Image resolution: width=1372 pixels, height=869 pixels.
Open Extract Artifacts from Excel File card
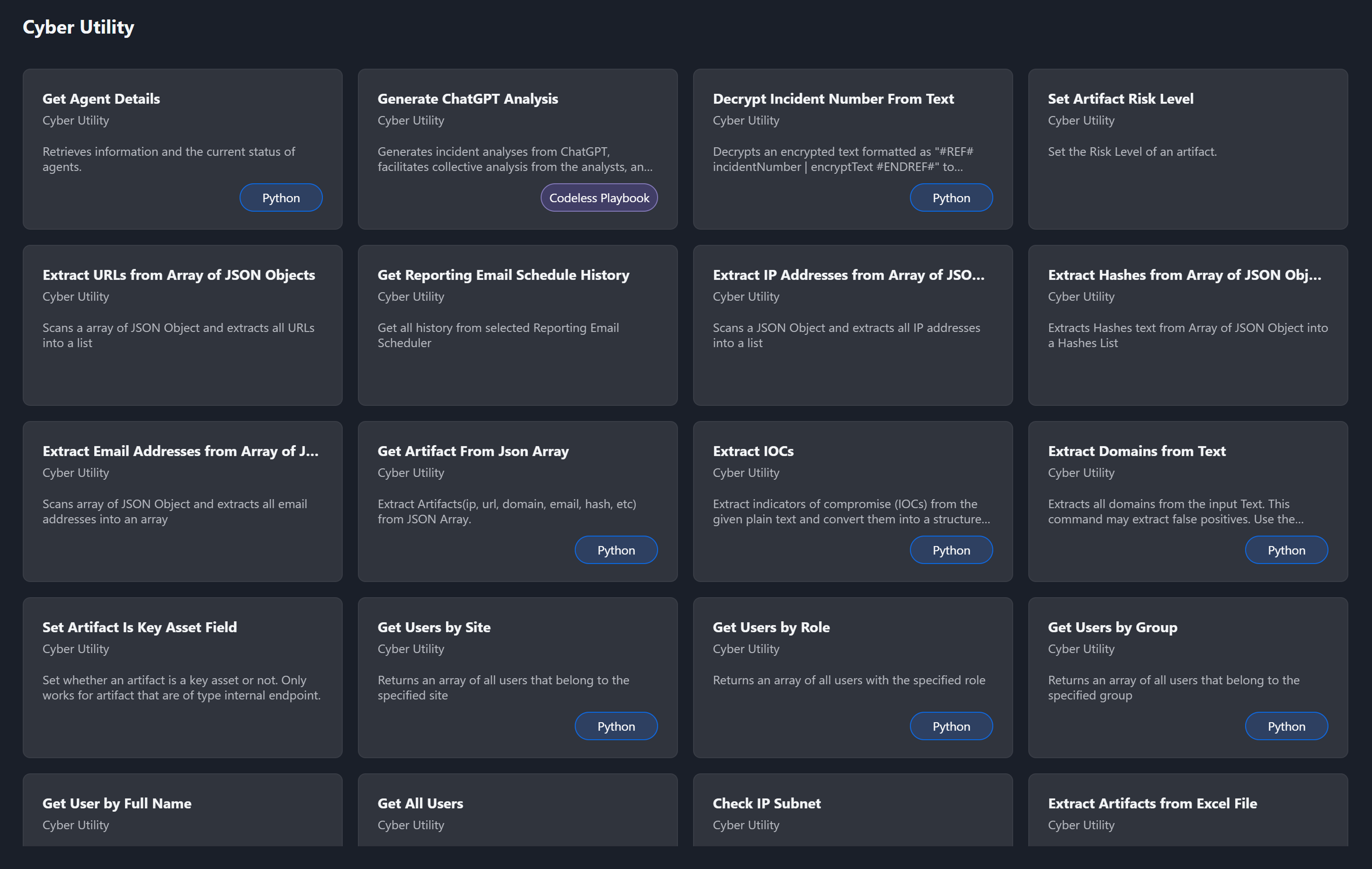point(1152,803)
